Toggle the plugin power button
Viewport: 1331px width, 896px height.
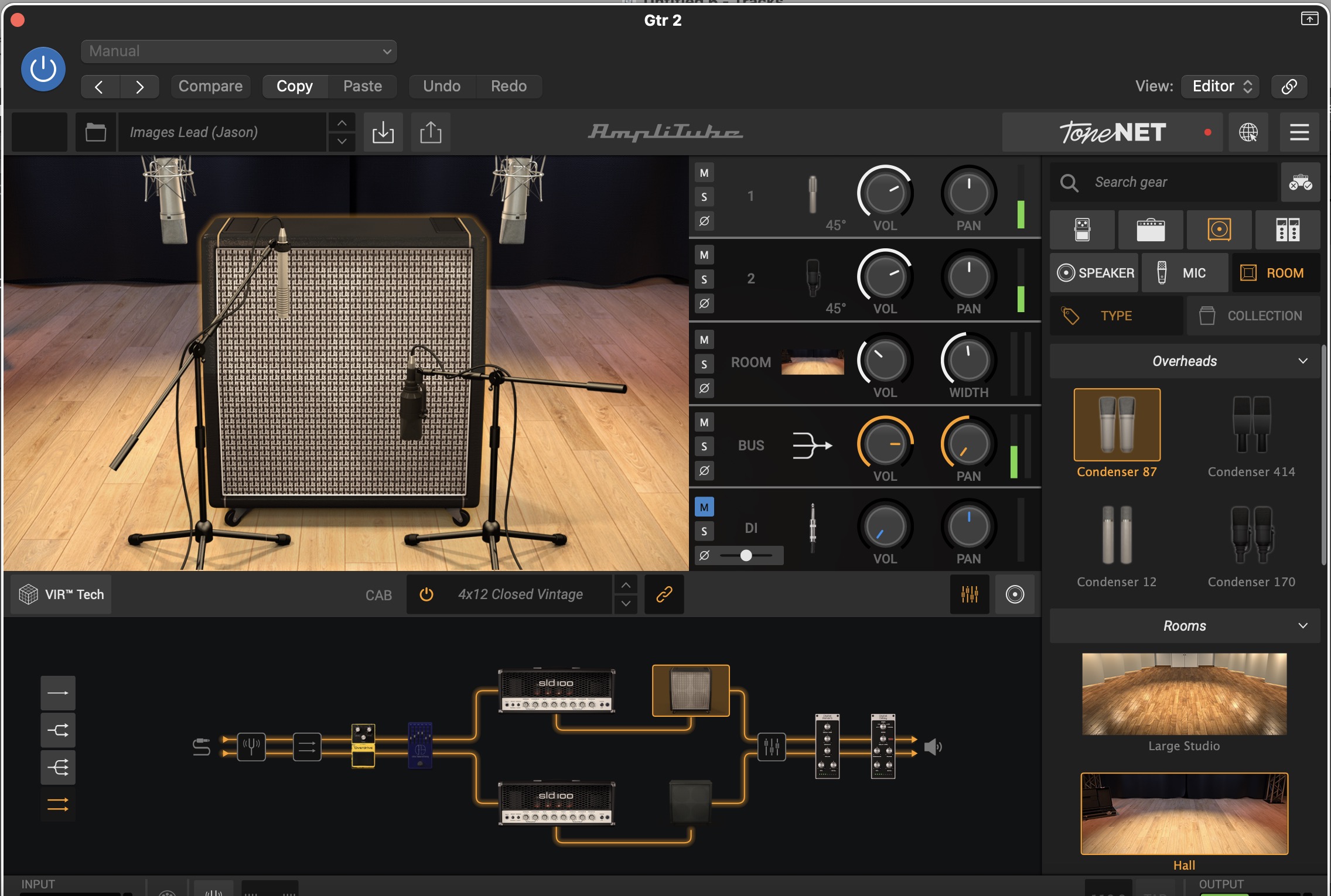point(43,69)
